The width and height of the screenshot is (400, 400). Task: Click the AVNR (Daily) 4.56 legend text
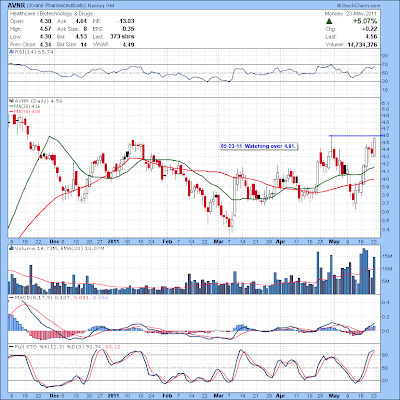point(38,101)
